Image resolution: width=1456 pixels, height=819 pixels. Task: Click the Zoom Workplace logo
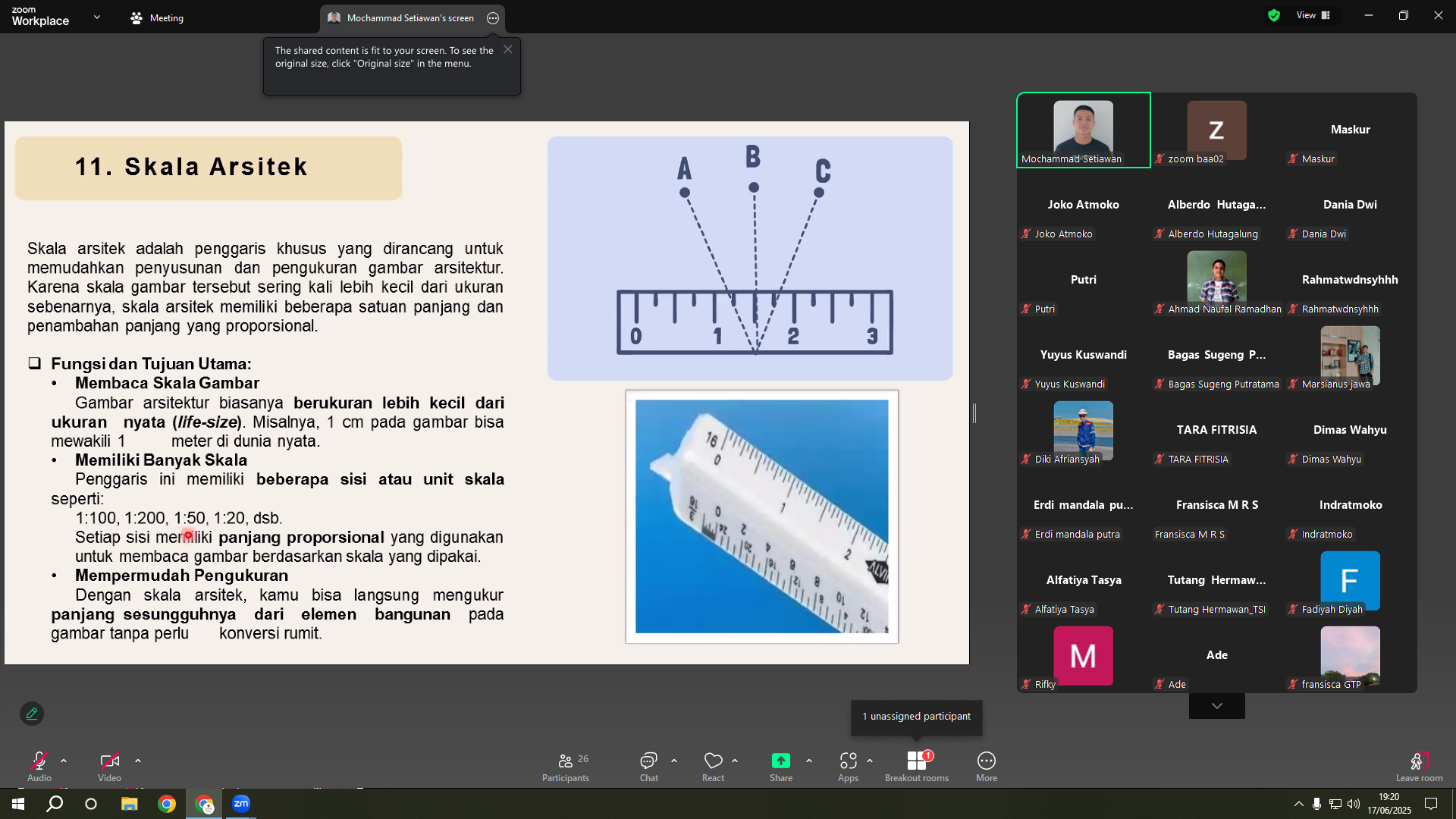[40, 17]
